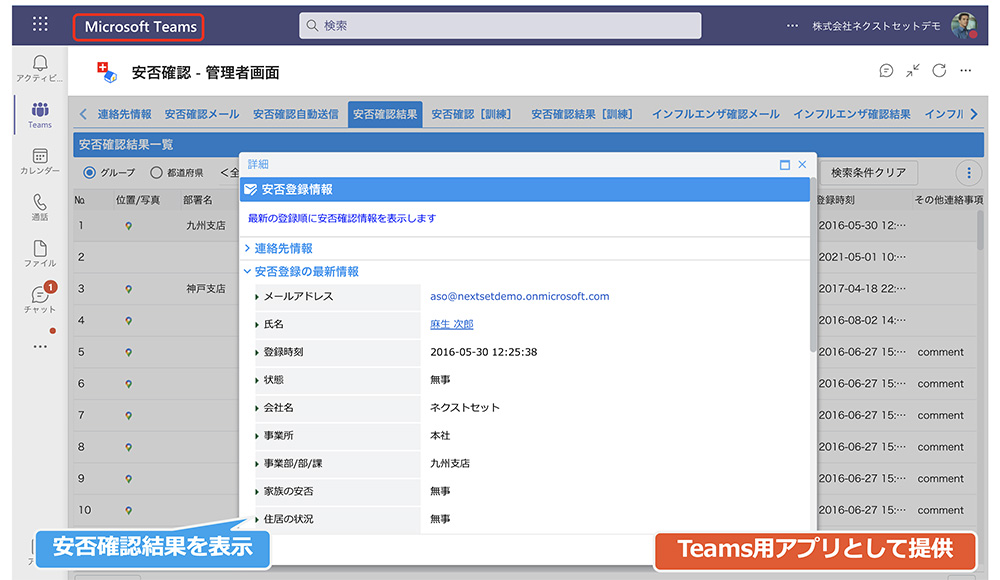This screenshot has width=1000, height=580.
Task: Click the 株式会社ネクストセットデモ organization name
Action: pos(876,26)
